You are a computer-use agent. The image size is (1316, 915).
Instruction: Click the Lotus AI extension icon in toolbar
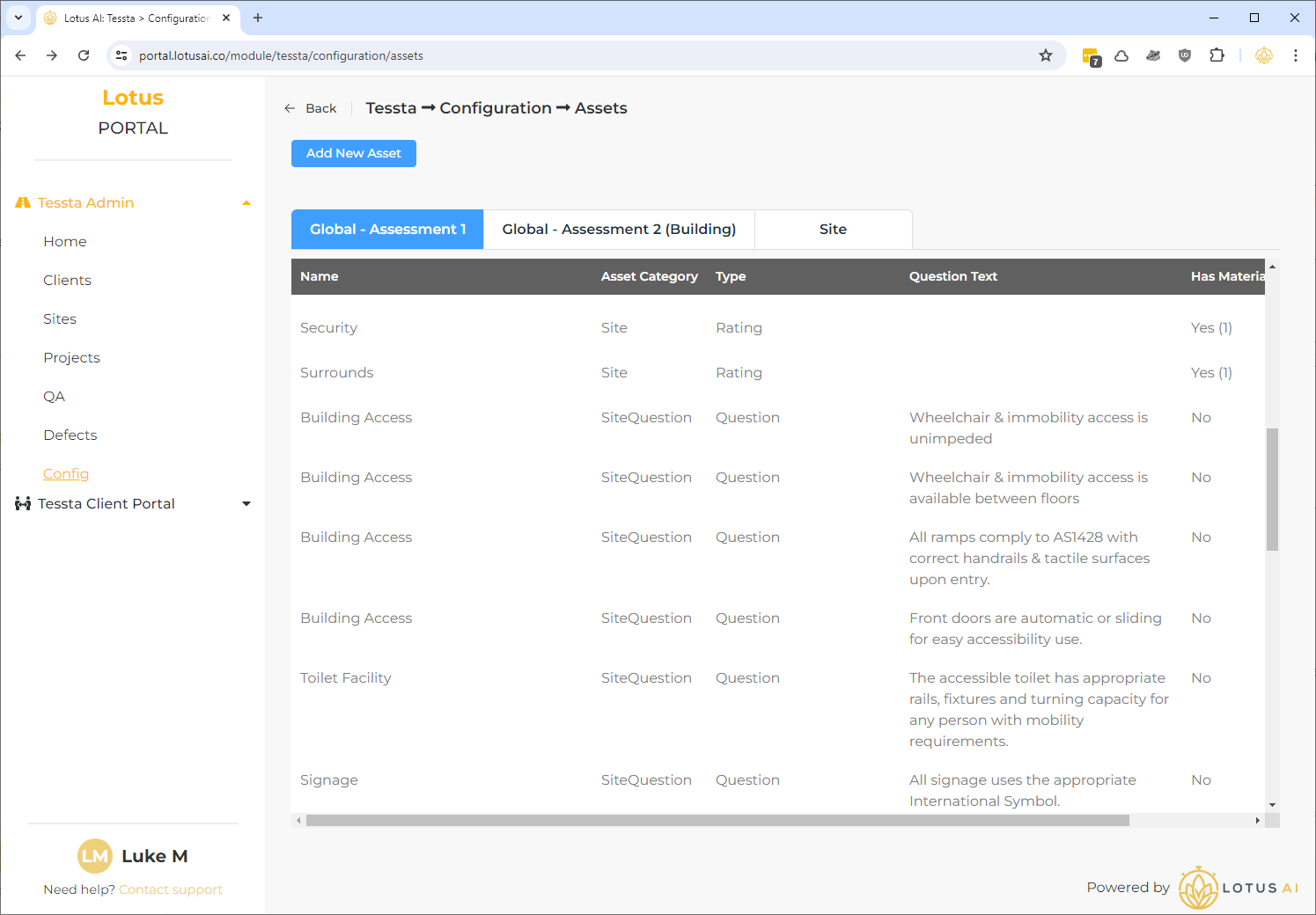[x=1264, y=55]
